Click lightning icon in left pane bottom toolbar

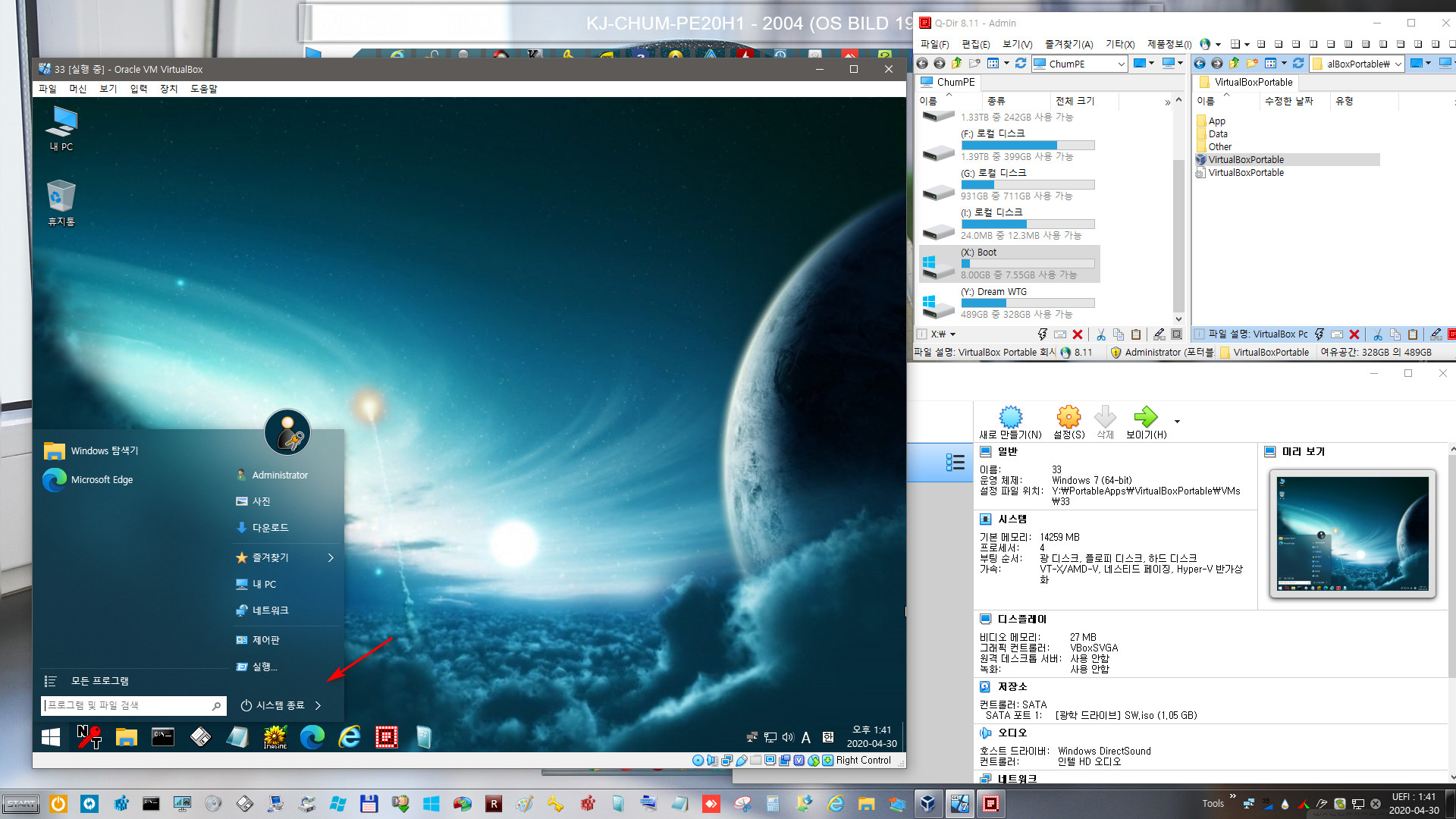tap(1043, 334)
